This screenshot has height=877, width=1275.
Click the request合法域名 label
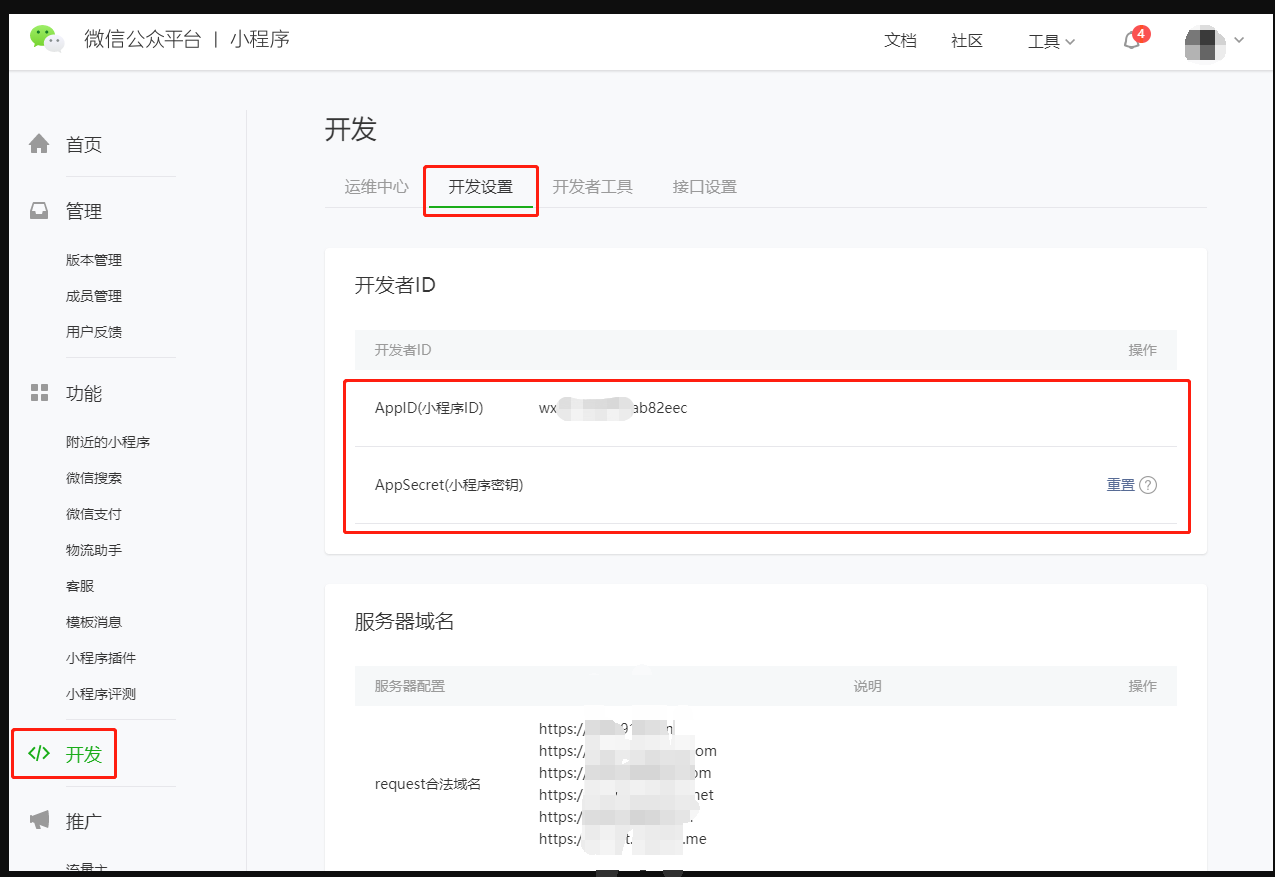(428, 784)
